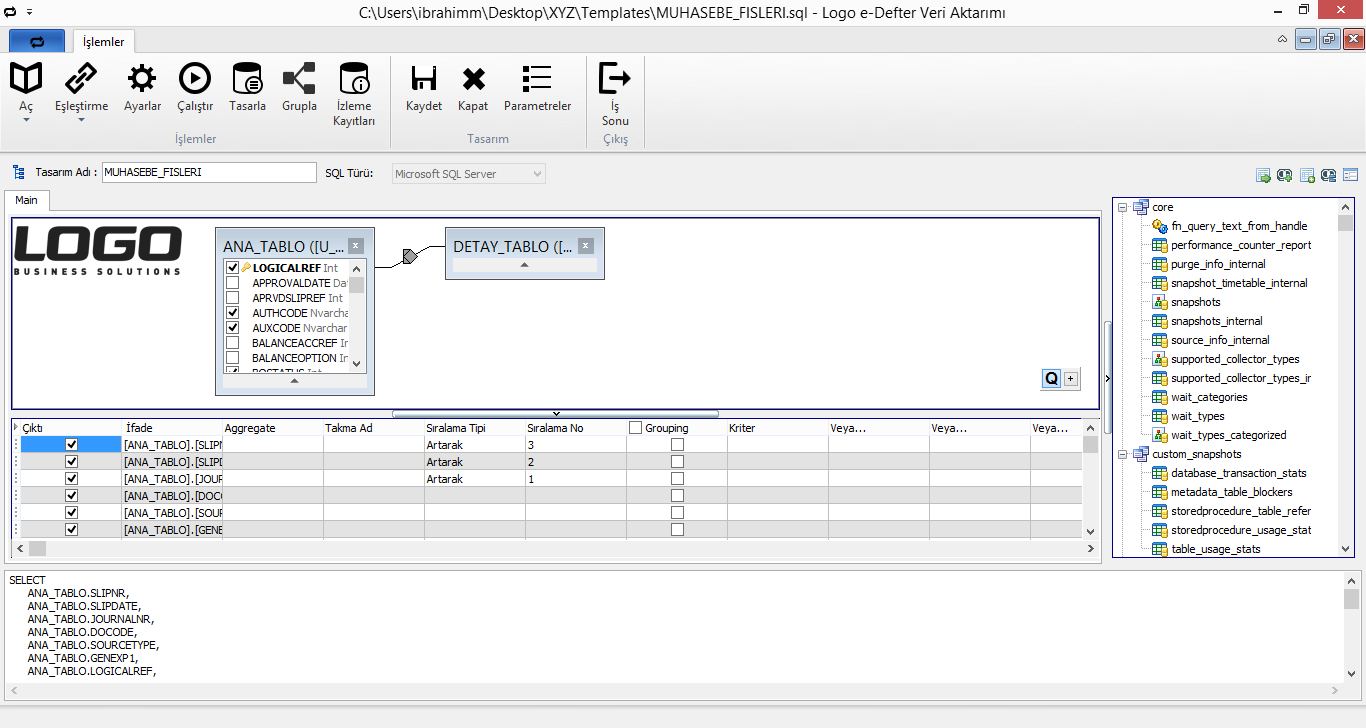Viewport: 1366px width, 728px height.
Task: Open the Eşleştirme dropdown arrow
Action: (81, 120)
